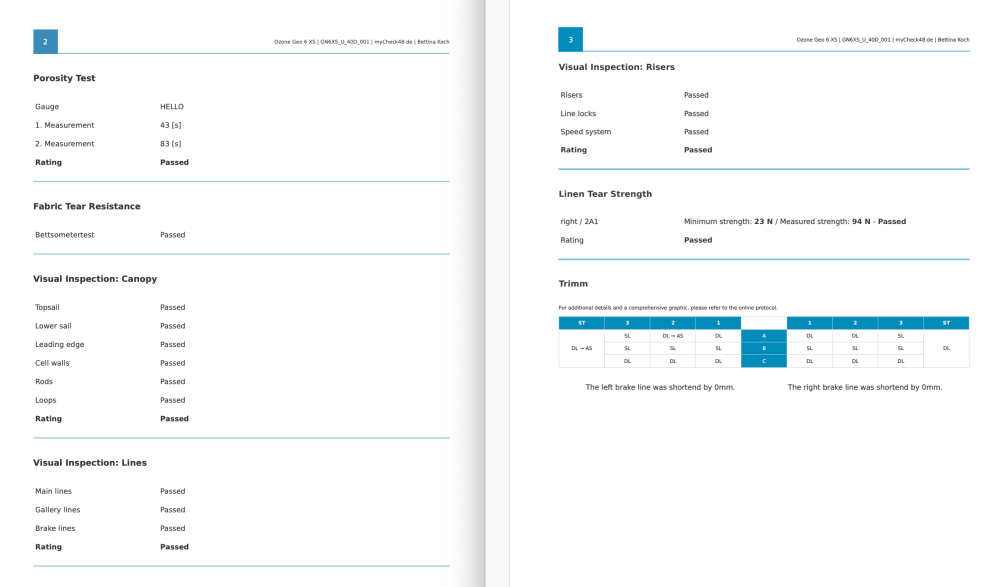Image resolution: width=1000 pixels, height=587 pixels.
Task: Click the blue page number 3 badge
Action: pos(570,40)
